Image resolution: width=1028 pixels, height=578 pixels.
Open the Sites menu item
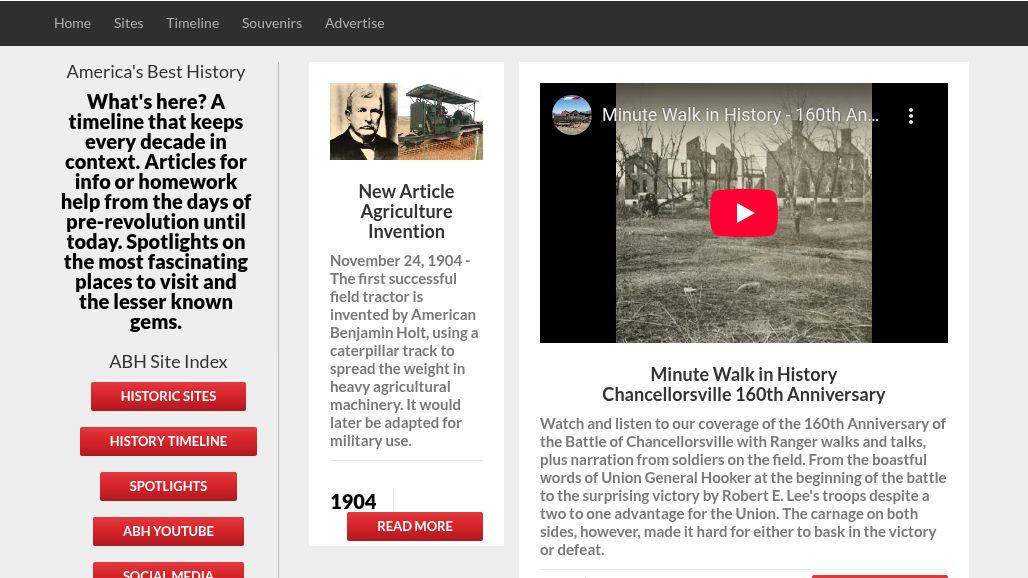coord(128,23)
